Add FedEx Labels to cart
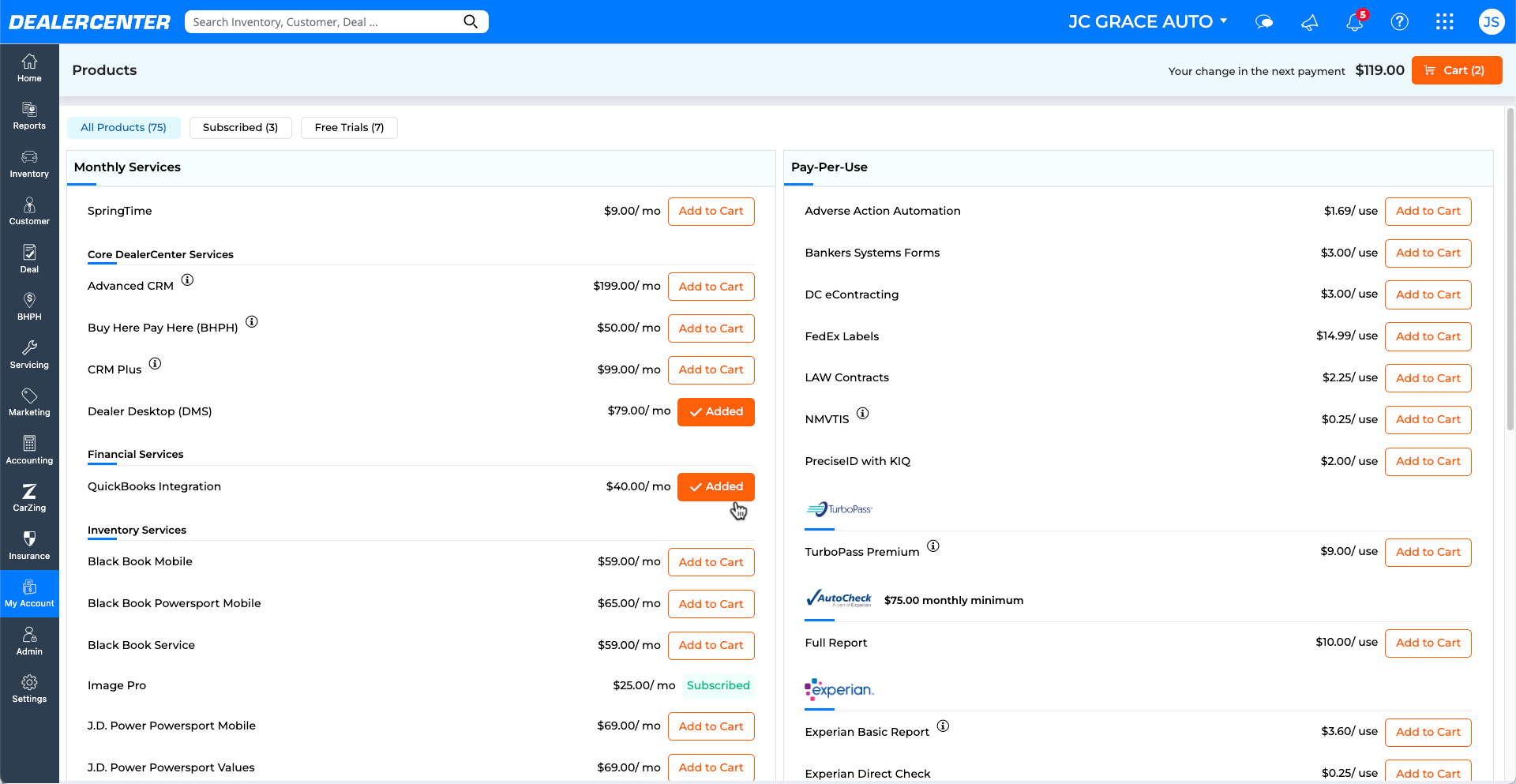Viewport: 1516px width, 784px height. 1428,337
